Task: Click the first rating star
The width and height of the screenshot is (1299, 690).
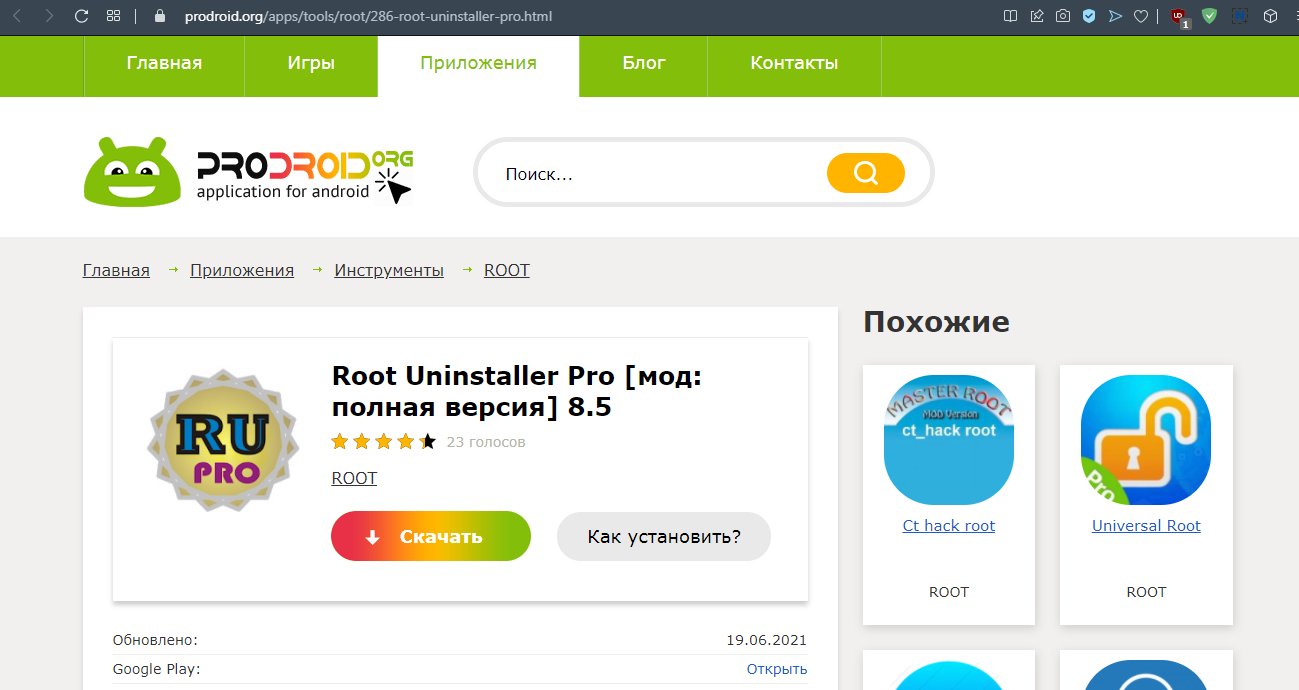Action: [x=340, y=441]
